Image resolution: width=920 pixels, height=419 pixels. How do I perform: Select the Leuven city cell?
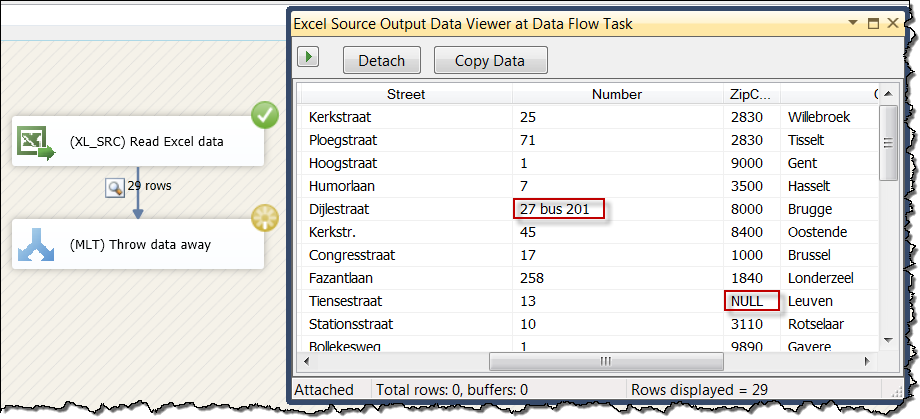click(830, 302)
